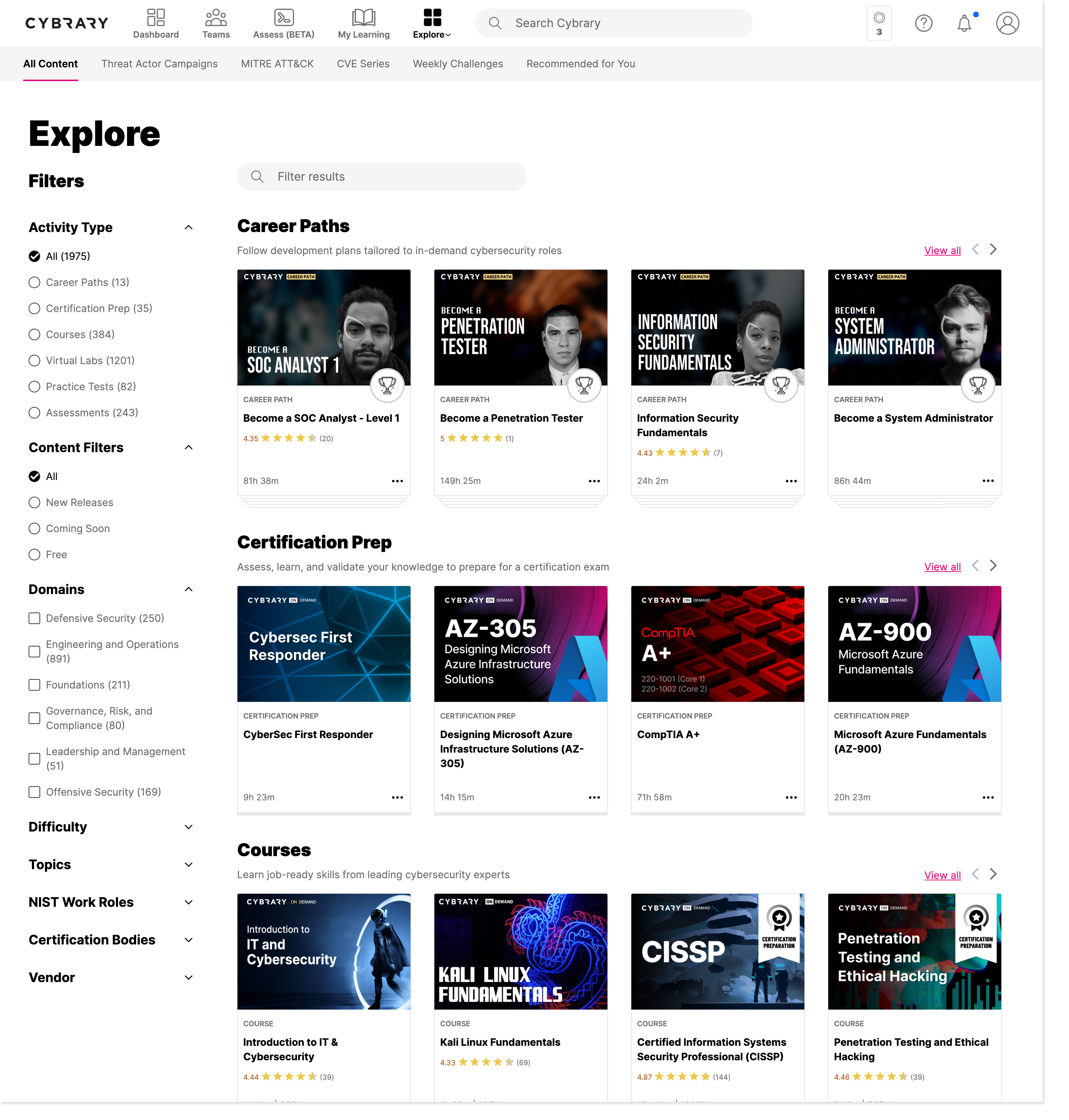The image size is (1069, 1120).
Task: Open user profile avatar icon
Action: coord(1007,24)
